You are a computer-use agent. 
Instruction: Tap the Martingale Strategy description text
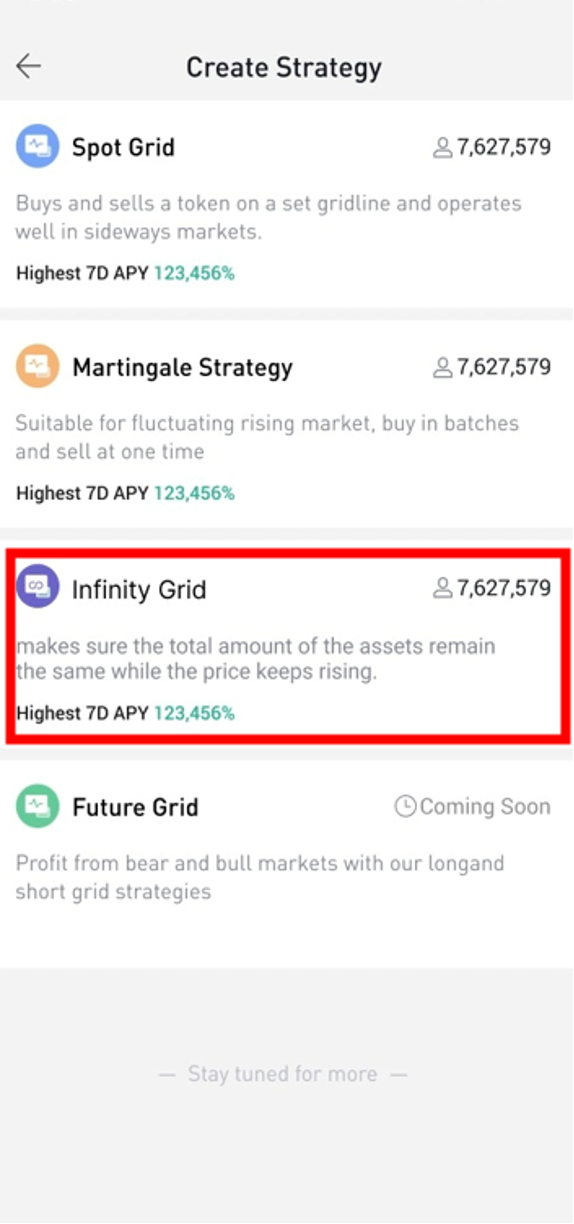267,437
